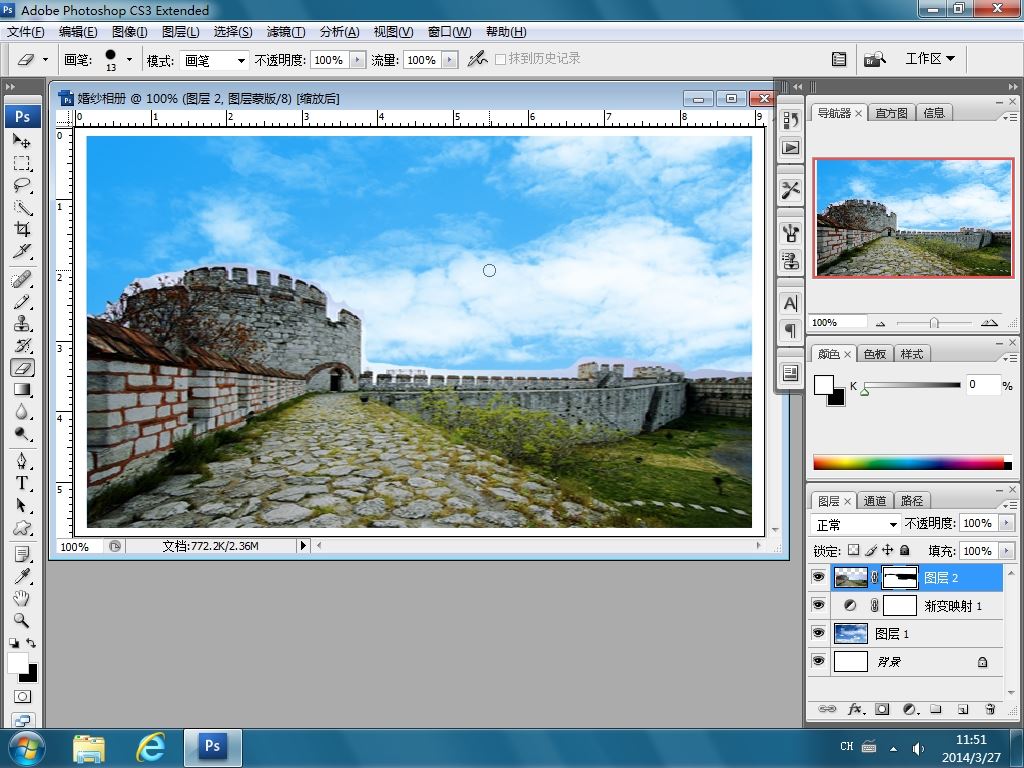Select the Gradient tool
Viewport: 1024px width, 768px height.
point(22,390)
